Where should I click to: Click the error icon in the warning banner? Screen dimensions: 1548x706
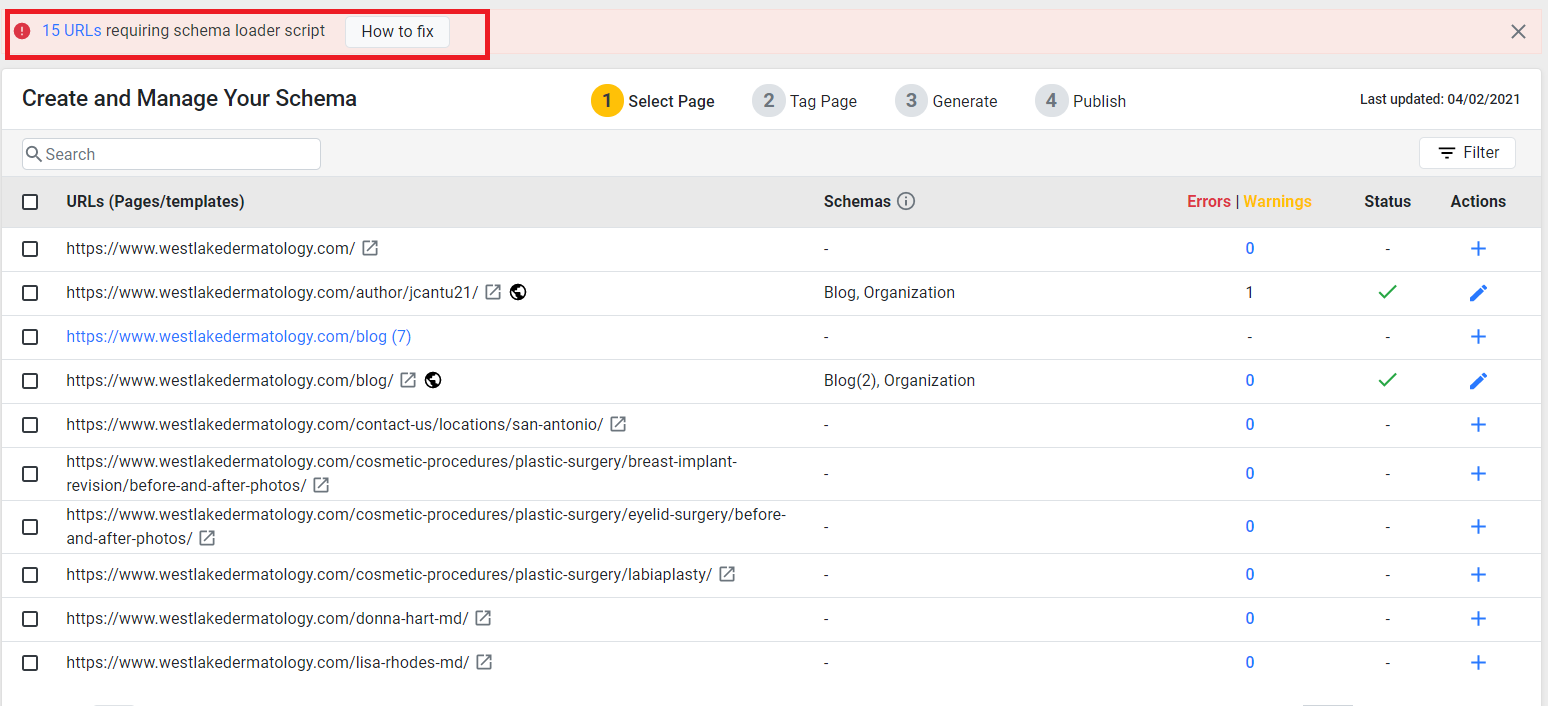(22, 30)
